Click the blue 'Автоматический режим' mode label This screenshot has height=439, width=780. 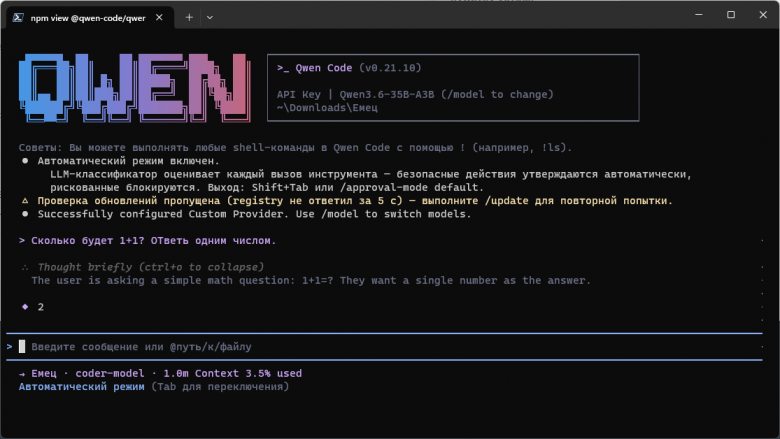82,387
